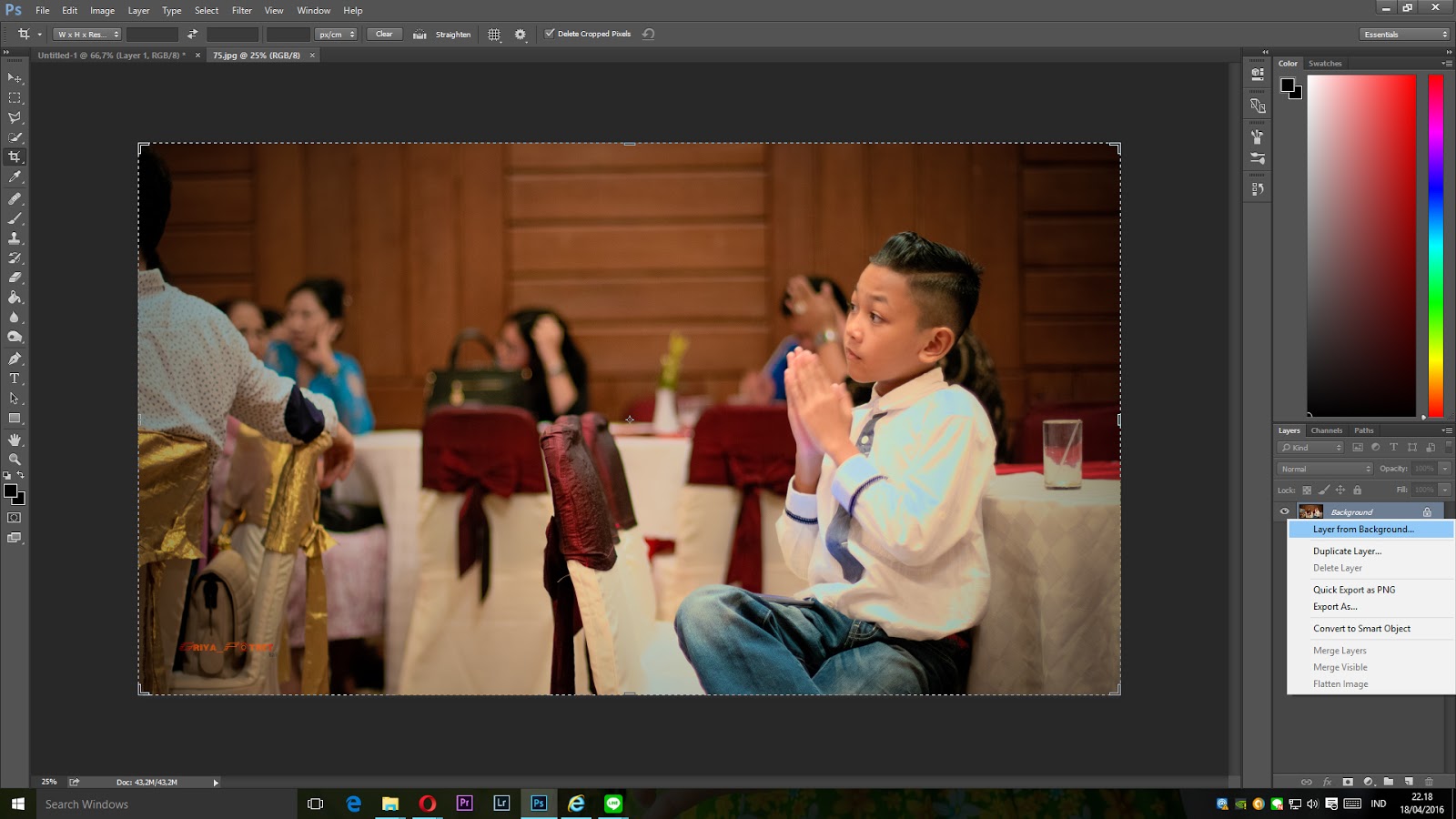Select the Path Selection tool
Viewport: 1456px width, 819px height.
[15, 399]
